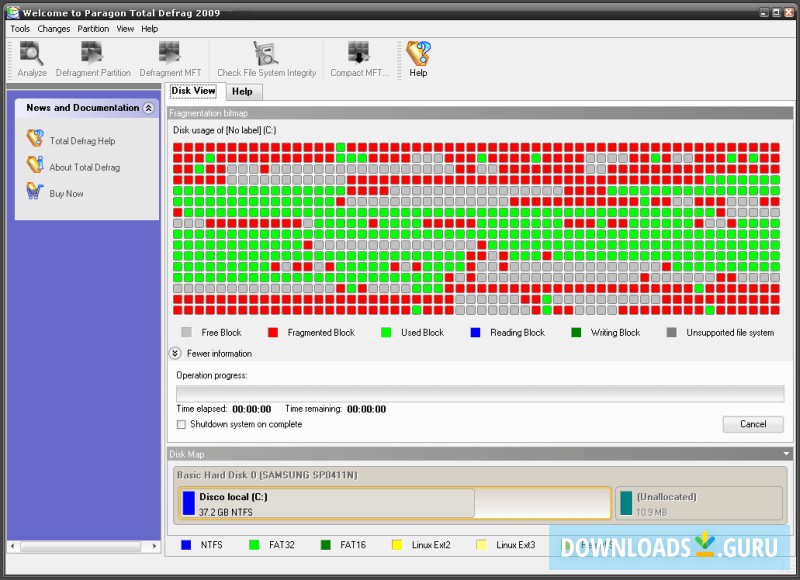Image resolution: width=800 pixels, height=580 pixels.
Task: Click the FAT32 legend color swatch
Action: click(254, 545)
